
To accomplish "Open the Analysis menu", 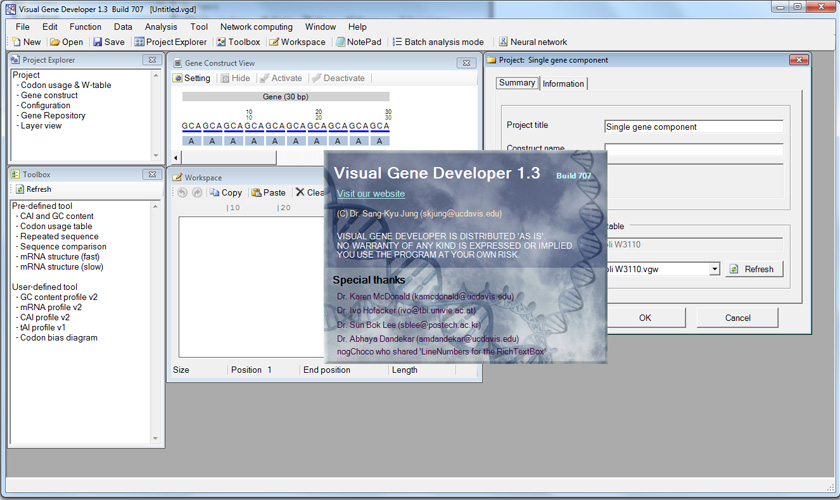I will 161,27.
